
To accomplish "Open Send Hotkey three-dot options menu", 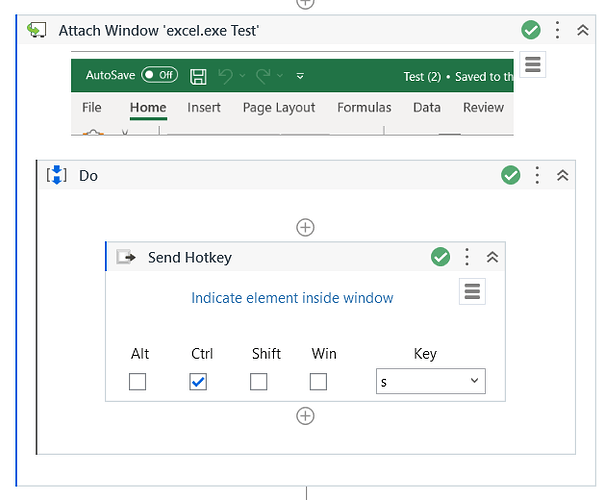I will [x=467, y=257].
